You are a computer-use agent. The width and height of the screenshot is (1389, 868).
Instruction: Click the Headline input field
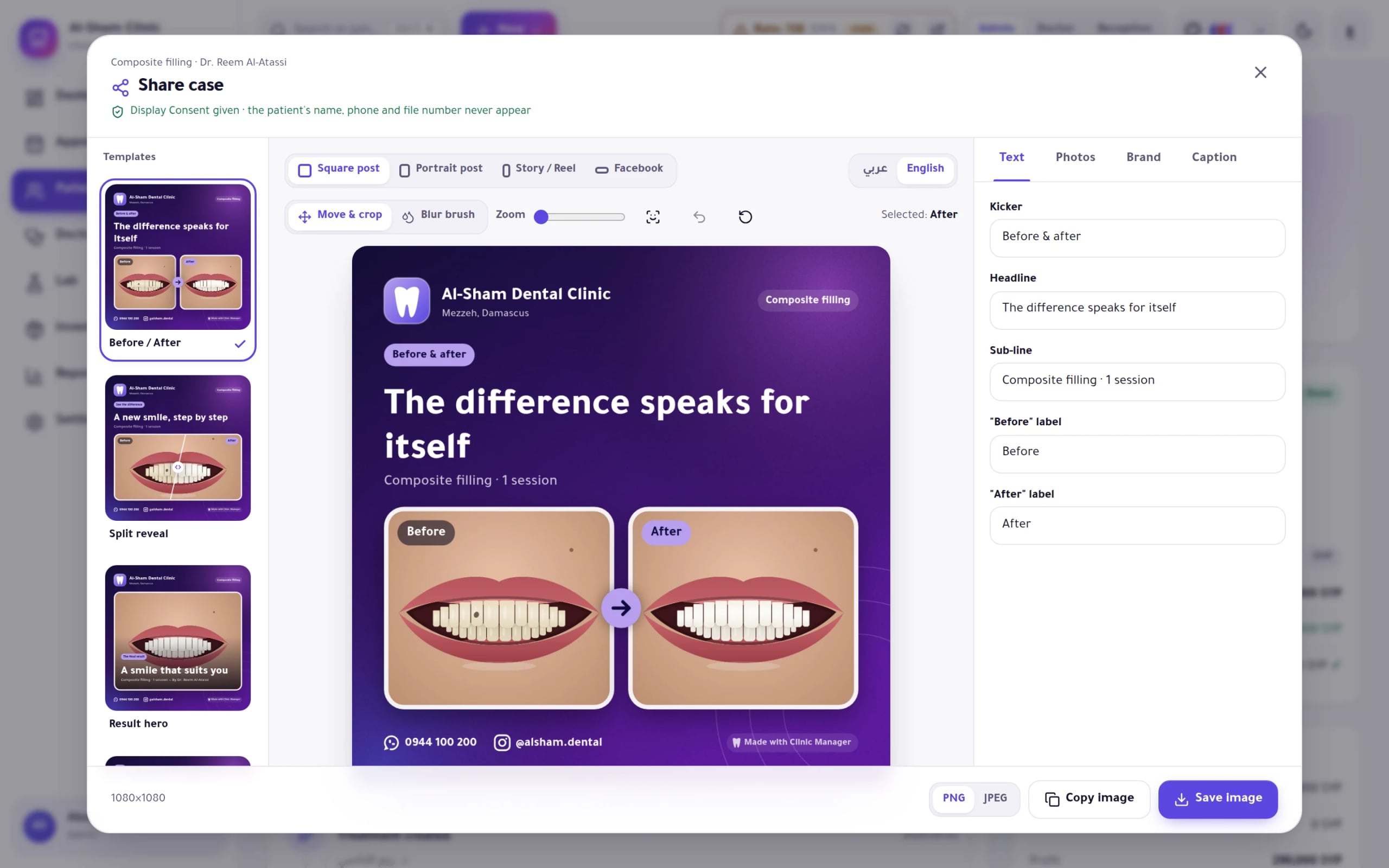pos(1137,310)
